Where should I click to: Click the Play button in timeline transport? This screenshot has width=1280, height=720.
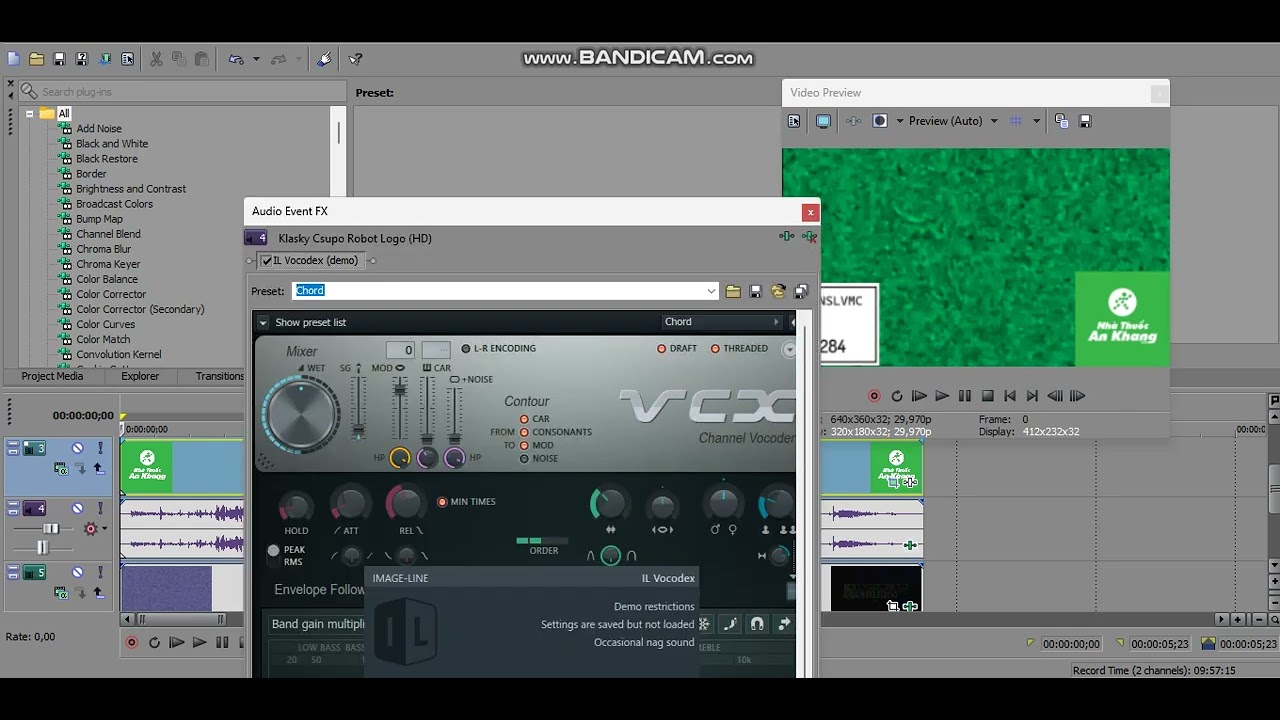click(199, 642)
